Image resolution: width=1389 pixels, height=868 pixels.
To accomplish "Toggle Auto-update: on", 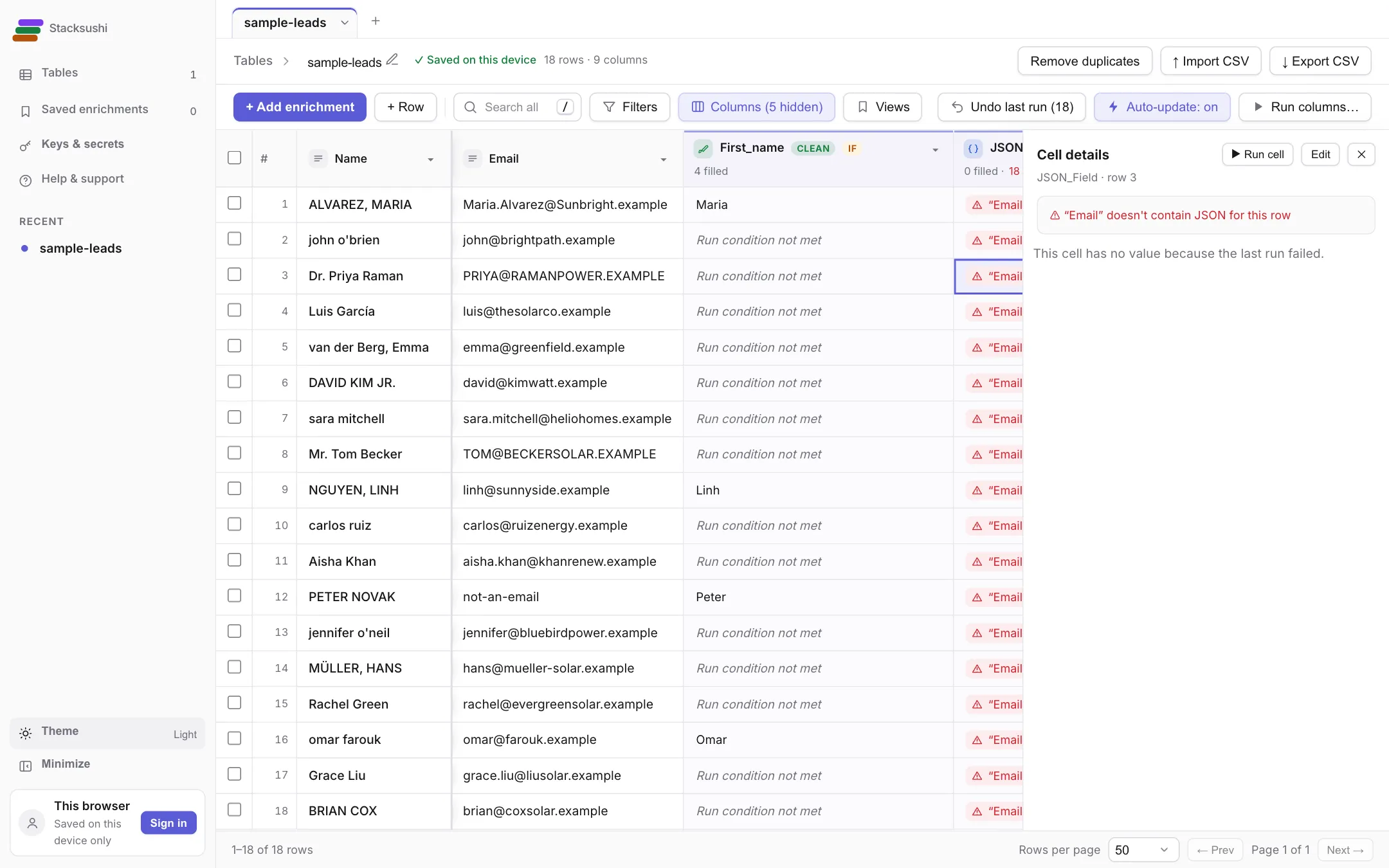I will click(x=1162, y=107).
